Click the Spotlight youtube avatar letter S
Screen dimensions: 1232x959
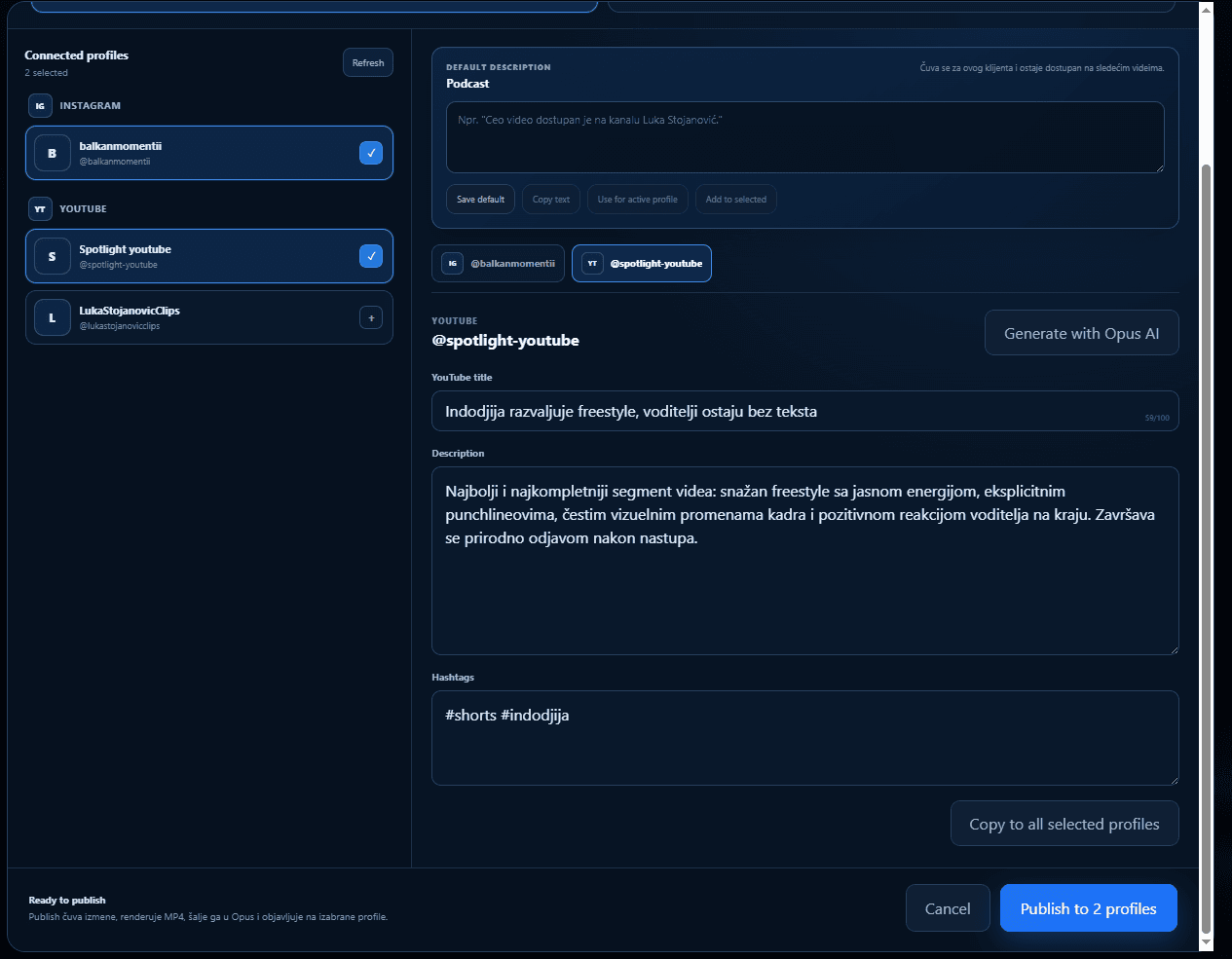coord(53,256)
